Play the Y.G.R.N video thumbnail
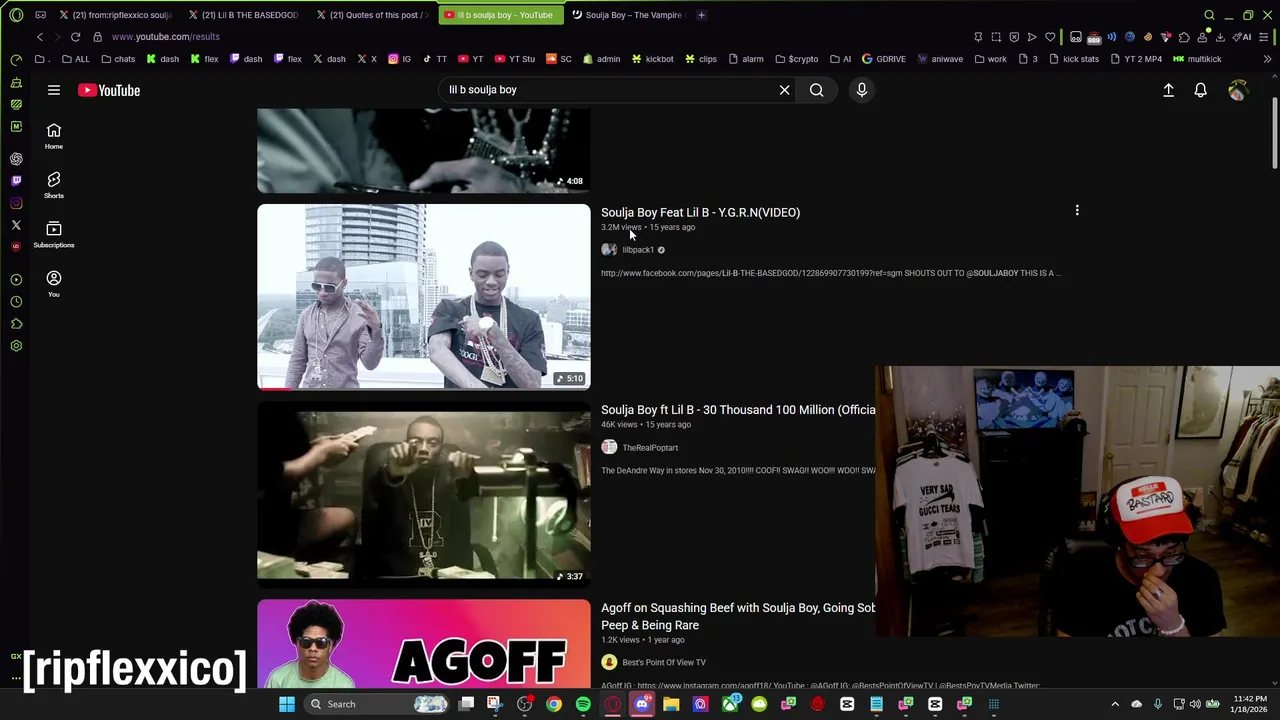This screenshot has height=720, width=1280. coord(424,296)
